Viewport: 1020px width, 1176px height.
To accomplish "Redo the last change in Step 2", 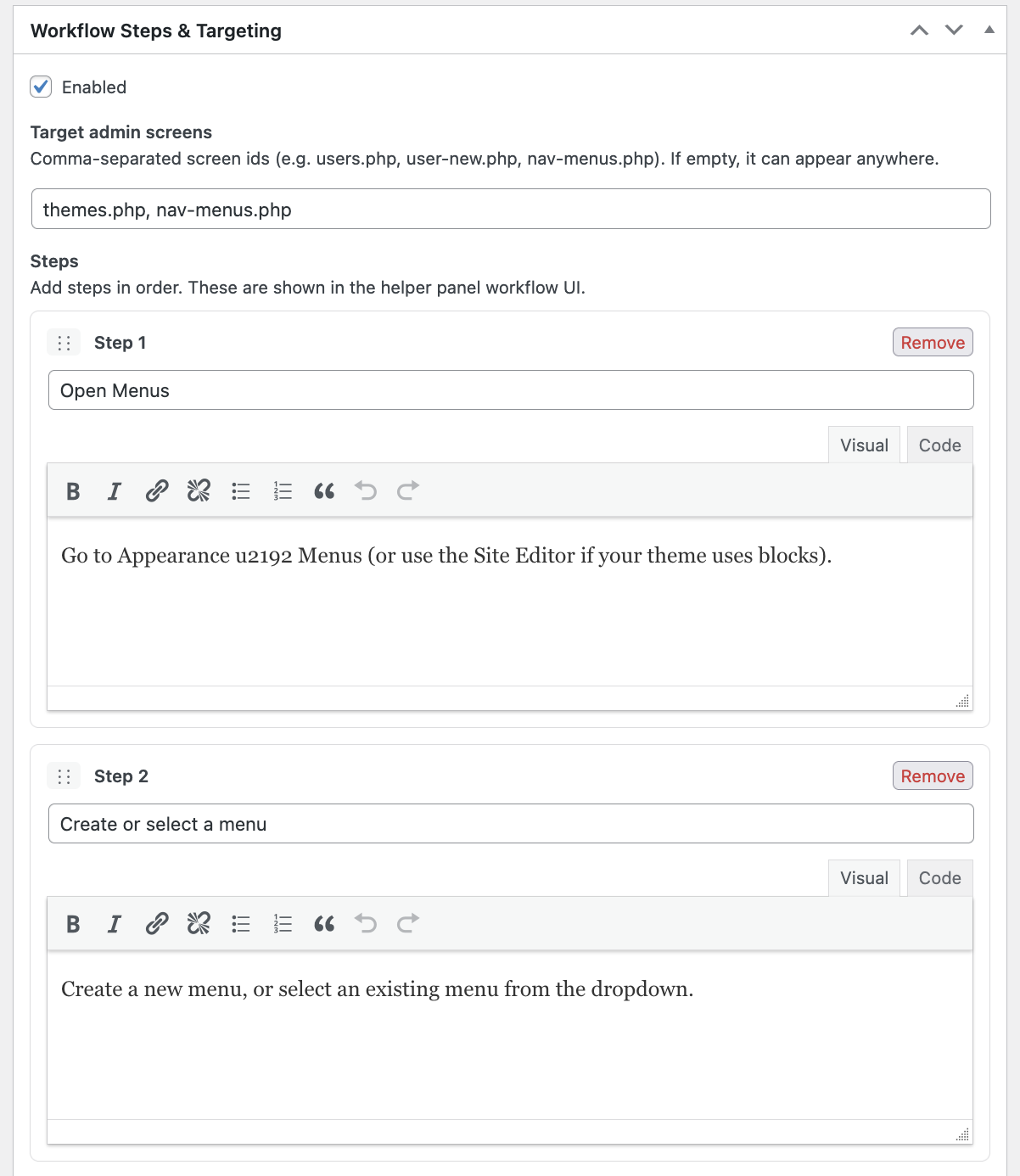I will coord(406,924).
